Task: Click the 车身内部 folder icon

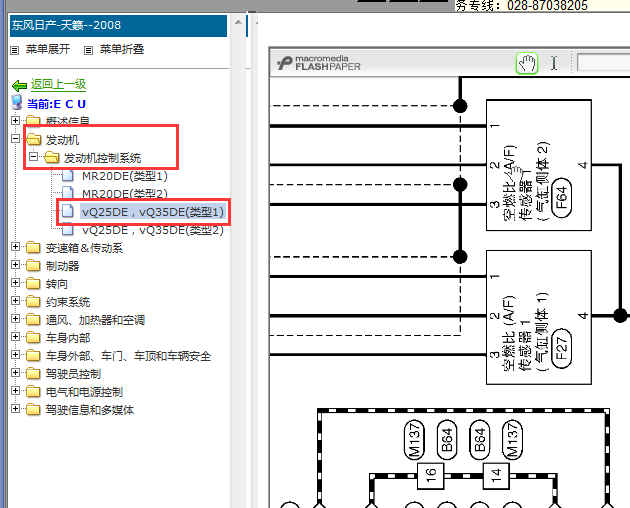Action: 33,338
